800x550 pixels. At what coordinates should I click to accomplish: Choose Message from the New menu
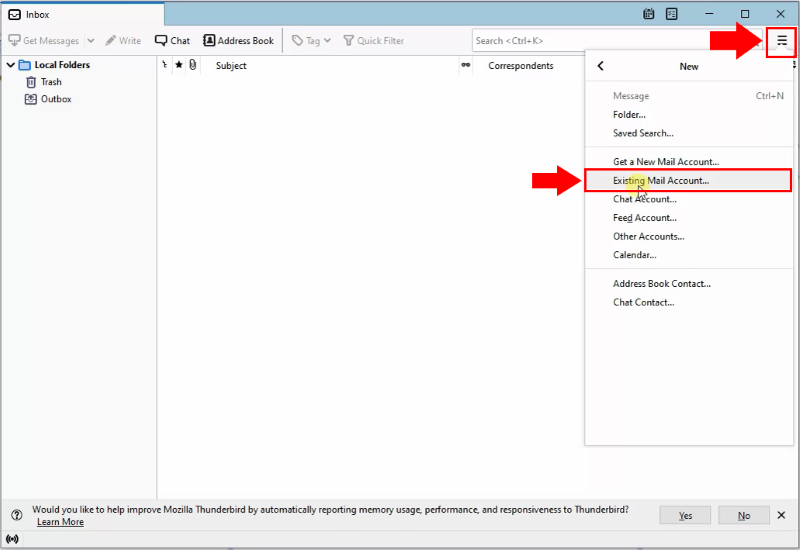689,95
